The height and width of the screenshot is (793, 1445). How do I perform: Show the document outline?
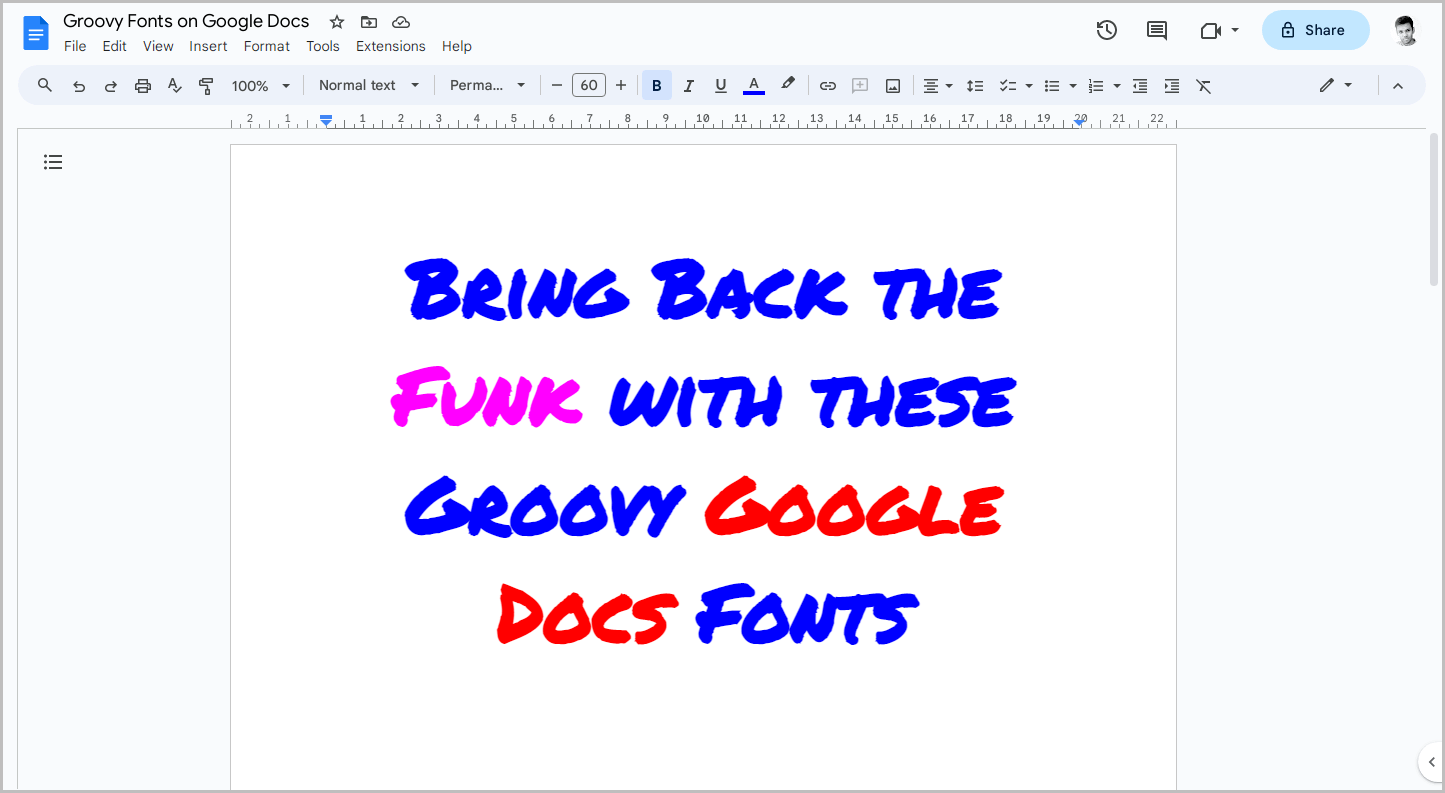click(x=53, y=162)
